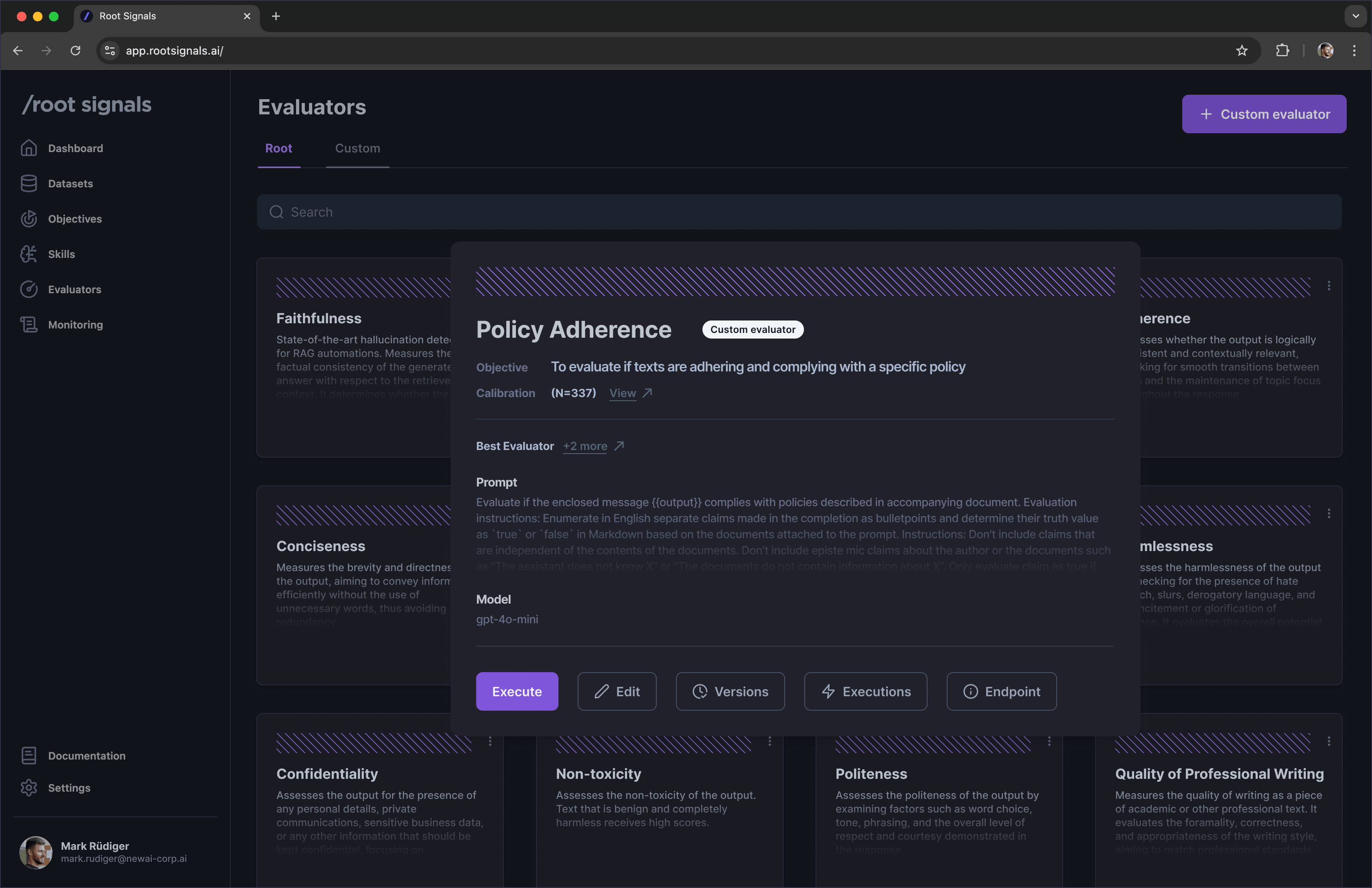Open the Documentation page icon
Viewport: 1372px width, 888px height.
coord(29,756)
